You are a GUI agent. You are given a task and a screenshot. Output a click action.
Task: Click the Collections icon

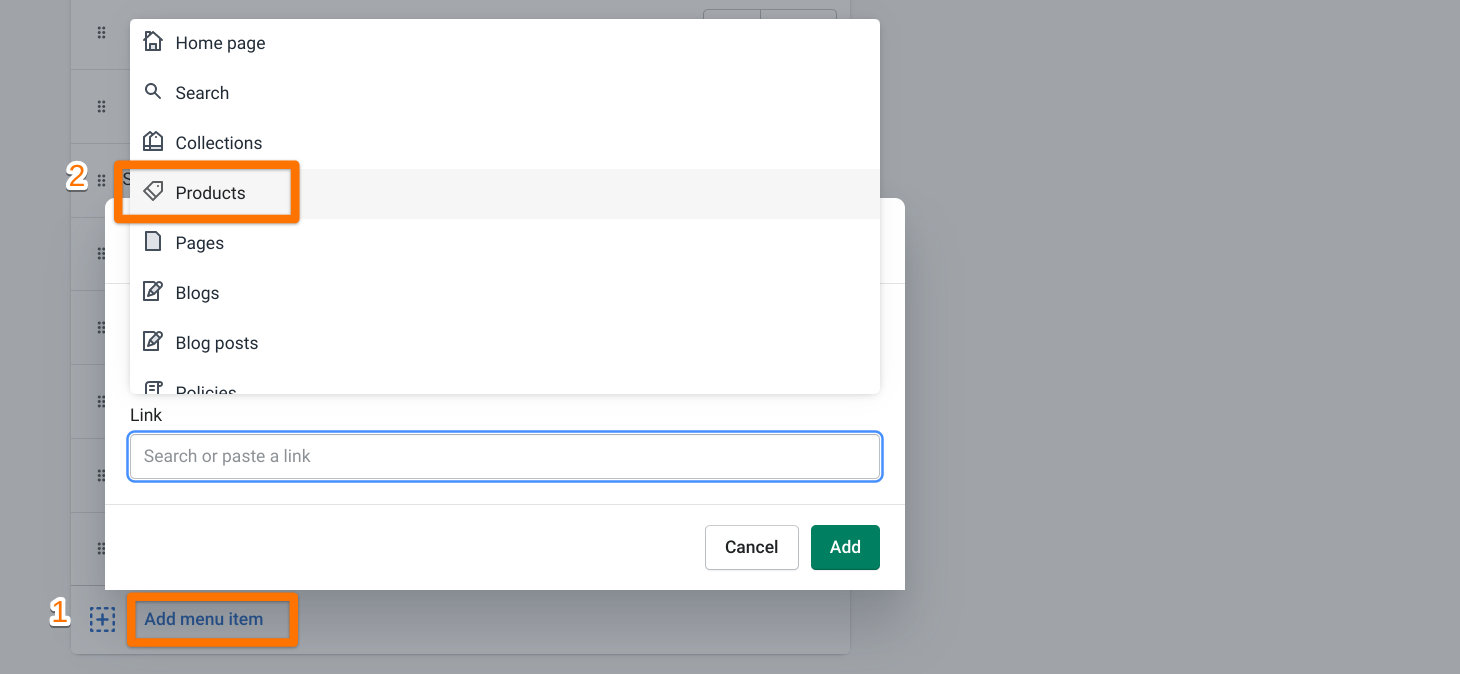point(153,142)
